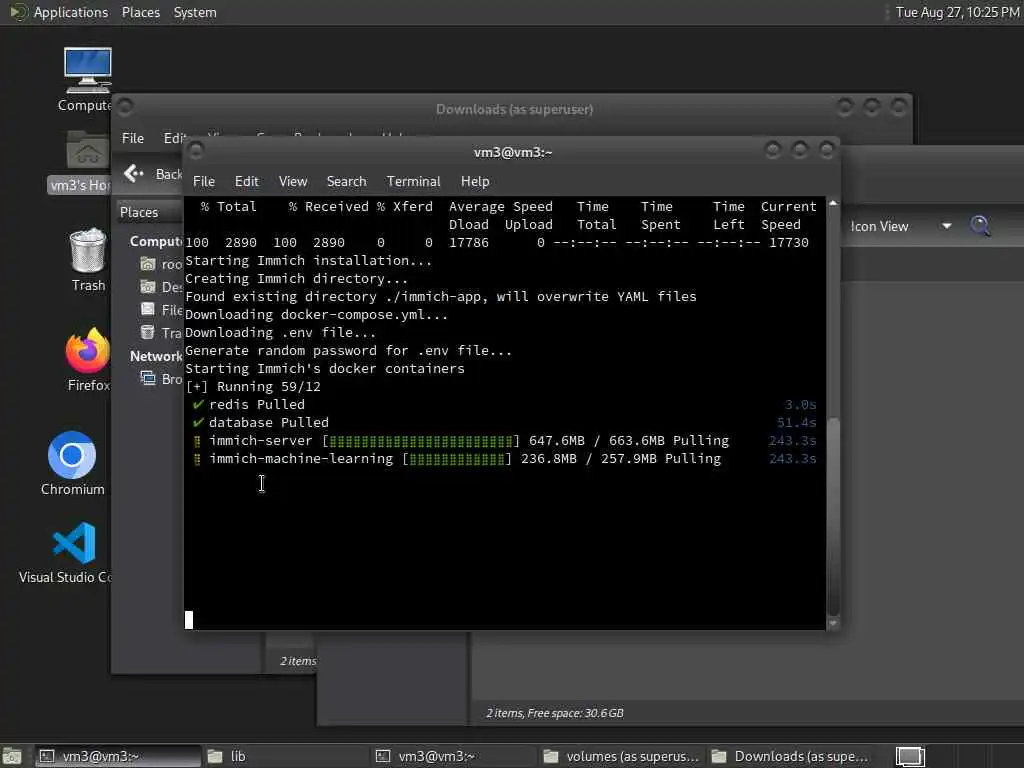1024x768 pixels.
Task: Open the Terminal menu
Action: [413, 181]
